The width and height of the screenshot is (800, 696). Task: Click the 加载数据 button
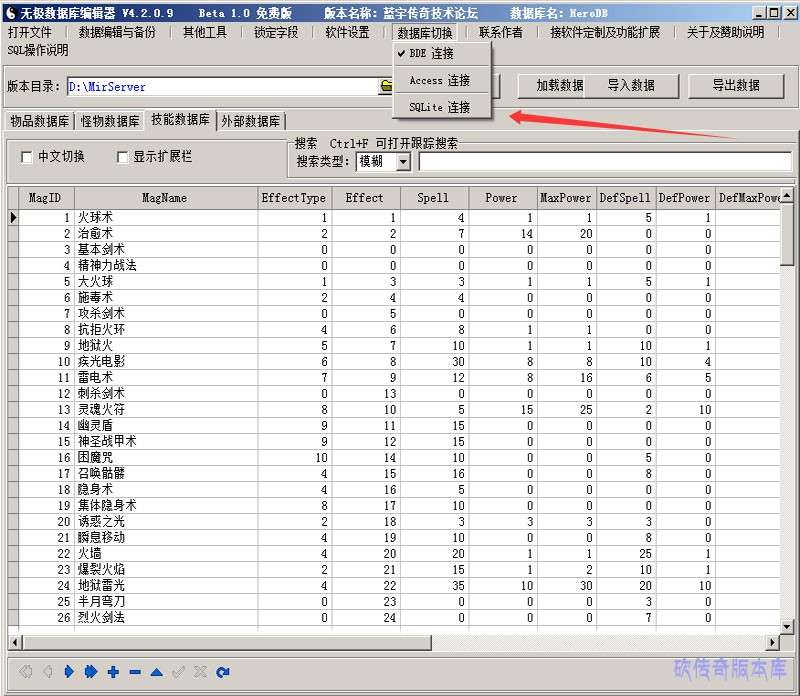559,86
